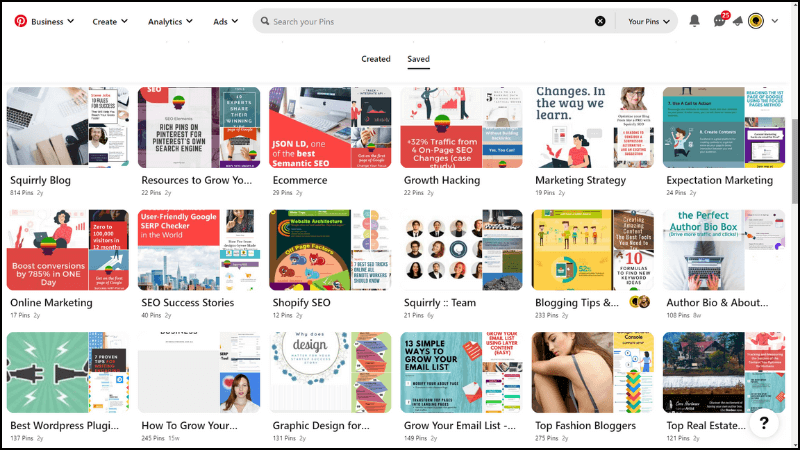Open the Graphic Design for... board cover
The width and height of the screenshot is (800, 450).
pos(330,372)
